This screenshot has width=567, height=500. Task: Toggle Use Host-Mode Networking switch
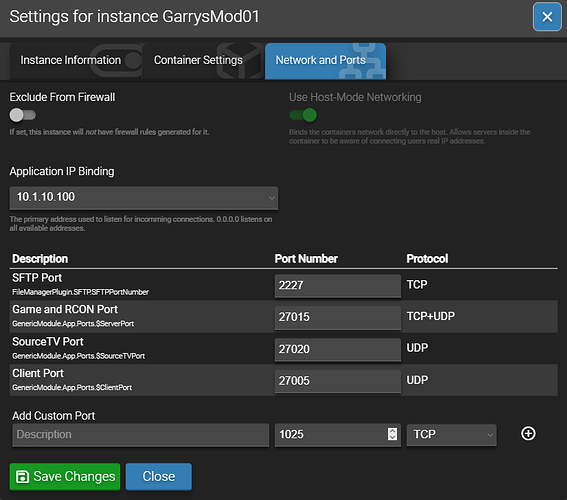tap(303, 115)
